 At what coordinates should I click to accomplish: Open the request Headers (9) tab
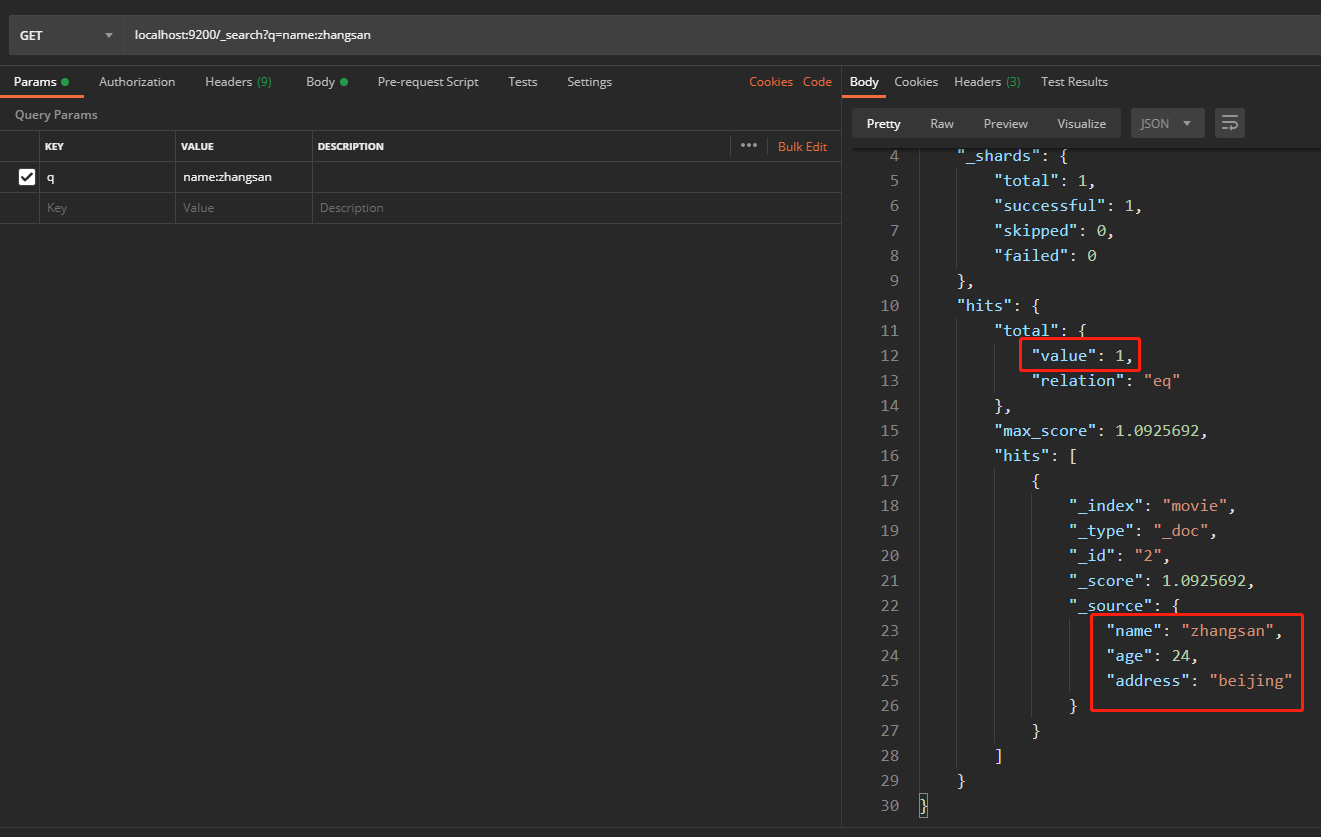pos(238,82)
